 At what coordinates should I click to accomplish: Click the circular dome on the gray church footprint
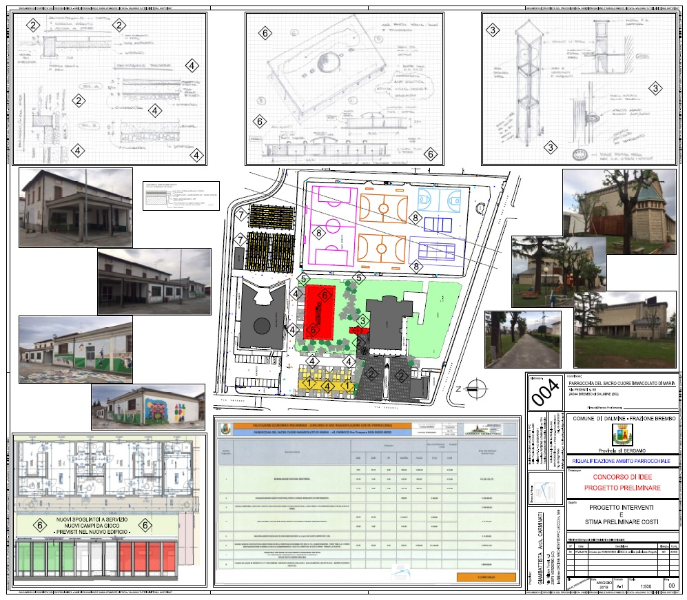tap(262, 326)
